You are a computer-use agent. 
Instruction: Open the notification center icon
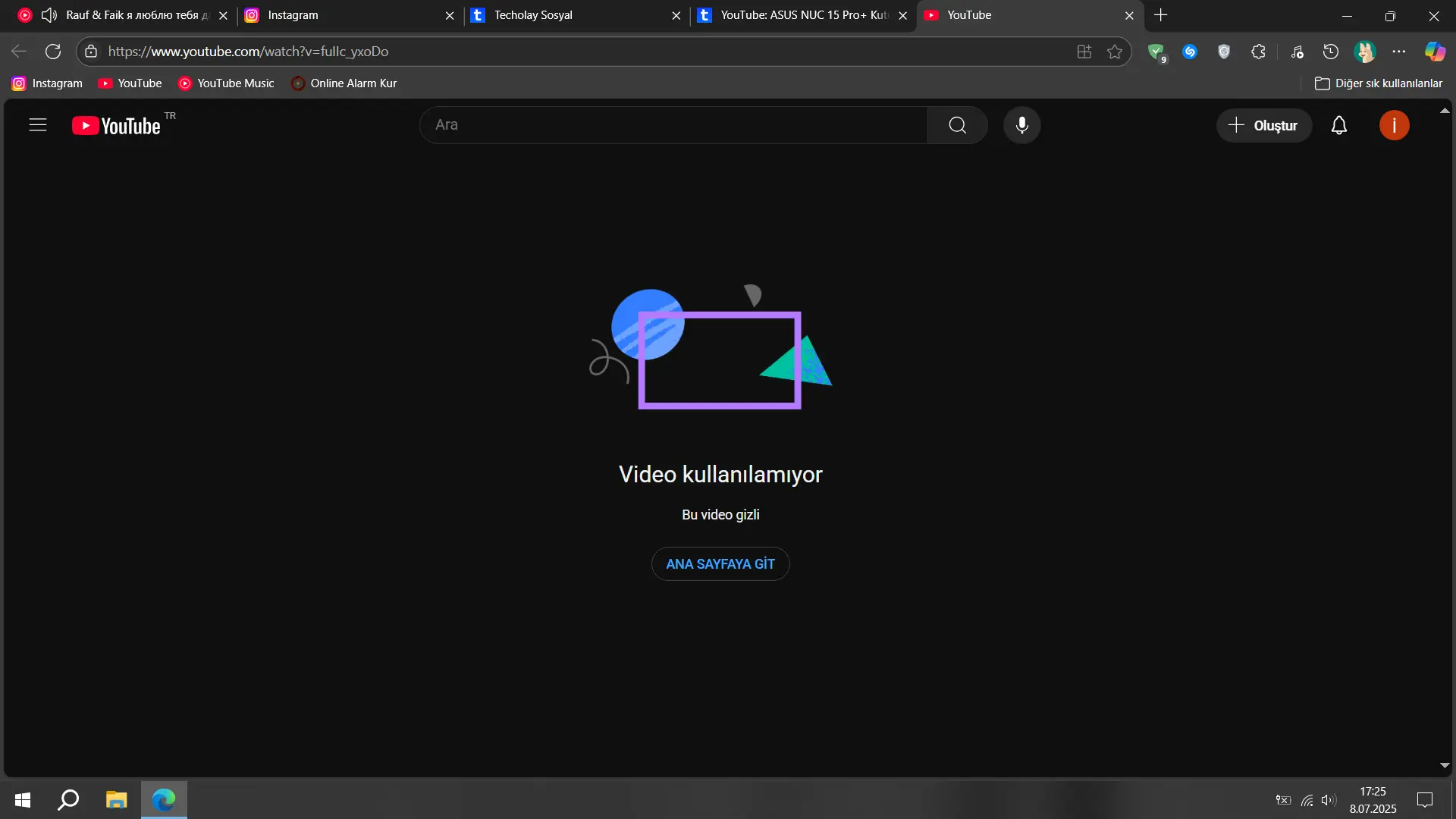pos(1425,800)
